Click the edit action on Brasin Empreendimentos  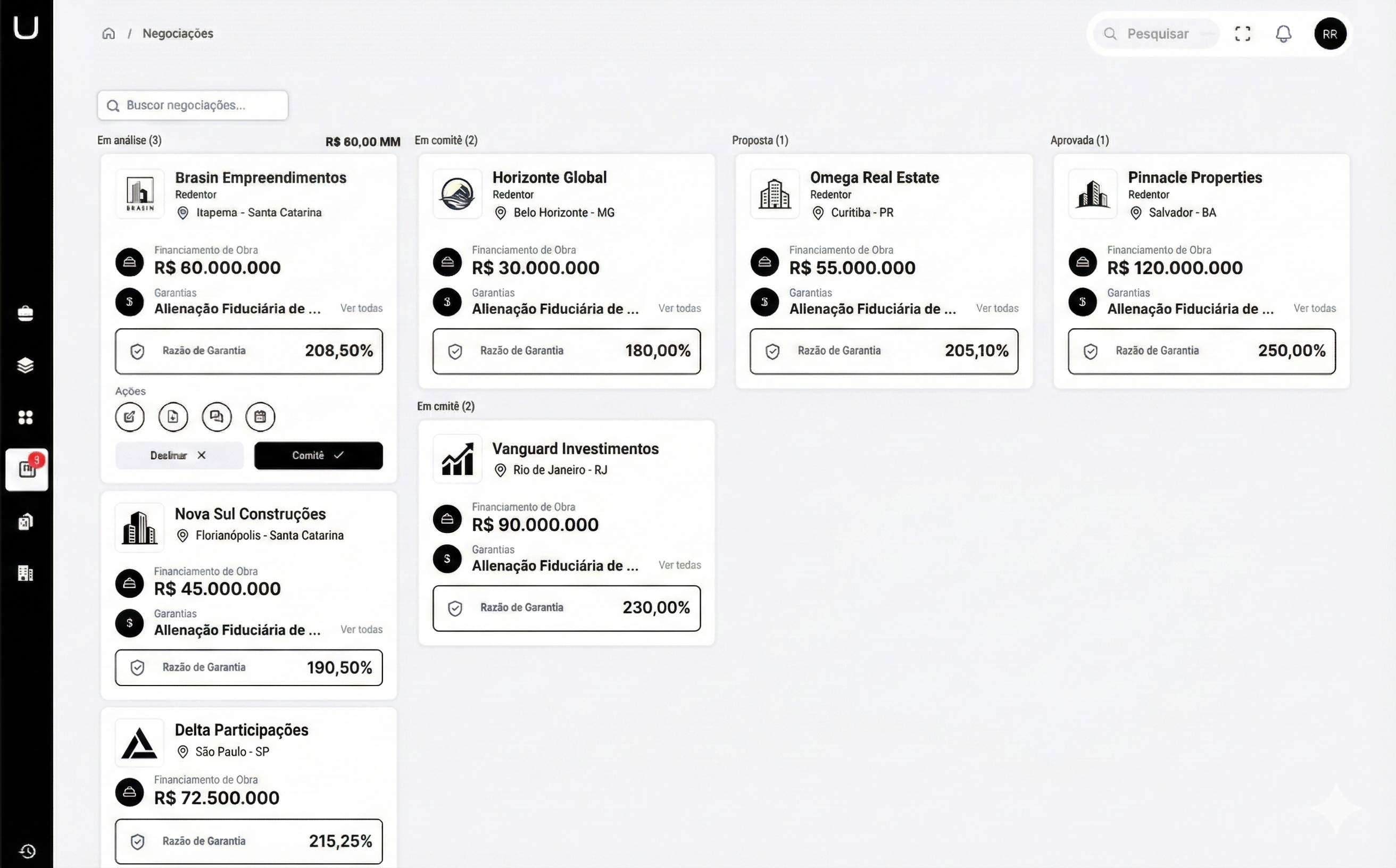point(130,417)
